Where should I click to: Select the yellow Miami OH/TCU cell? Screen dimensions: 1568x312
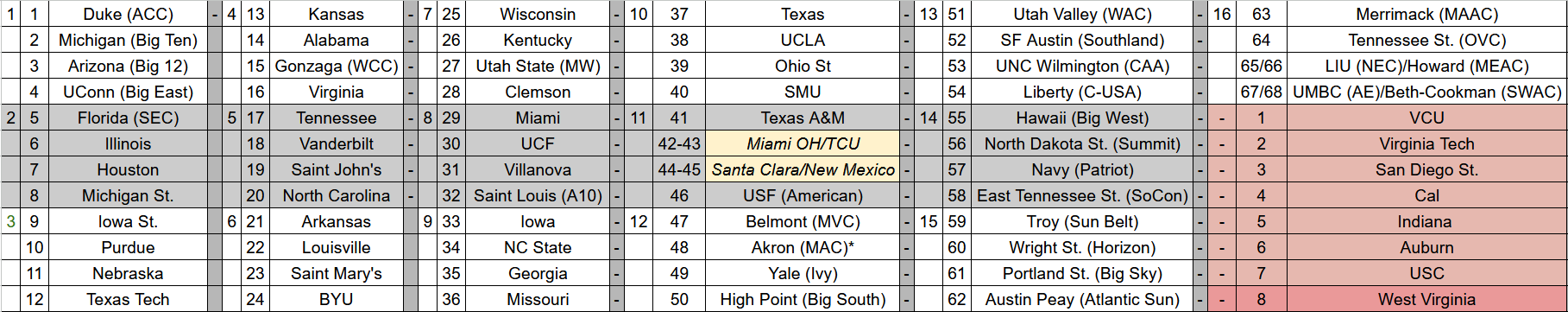pos(803,143)
